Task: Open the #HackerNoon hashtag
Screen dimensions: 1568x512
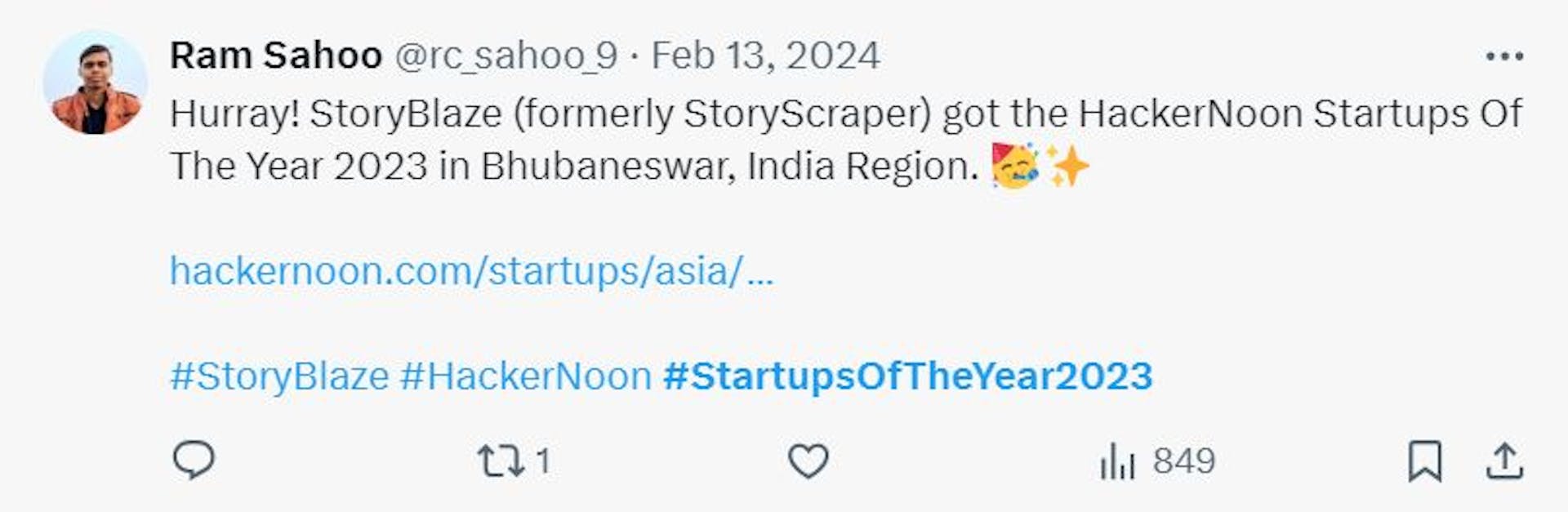Action: (x=526, y=376)
